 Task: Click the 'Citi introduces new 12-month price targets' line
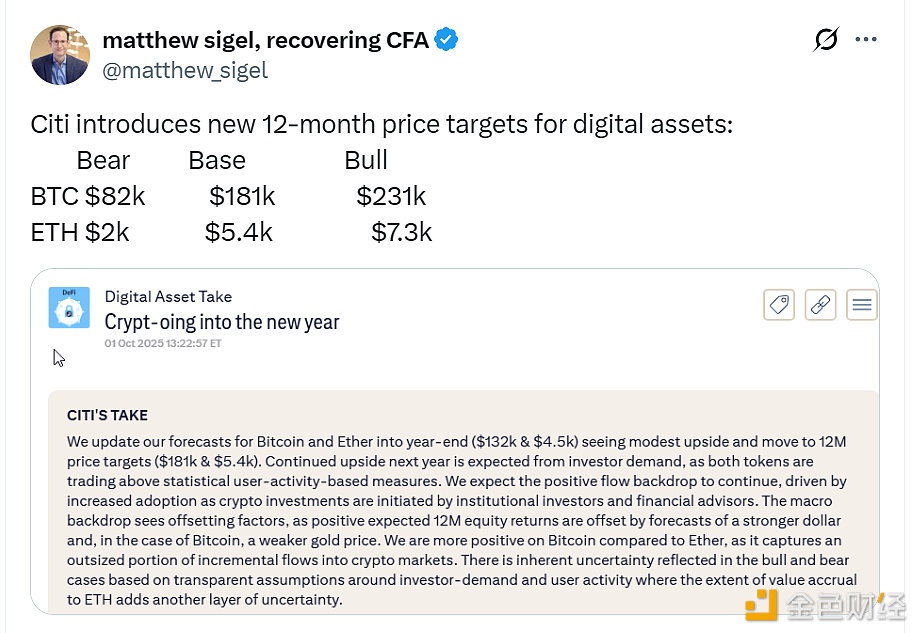coord(382,125)
